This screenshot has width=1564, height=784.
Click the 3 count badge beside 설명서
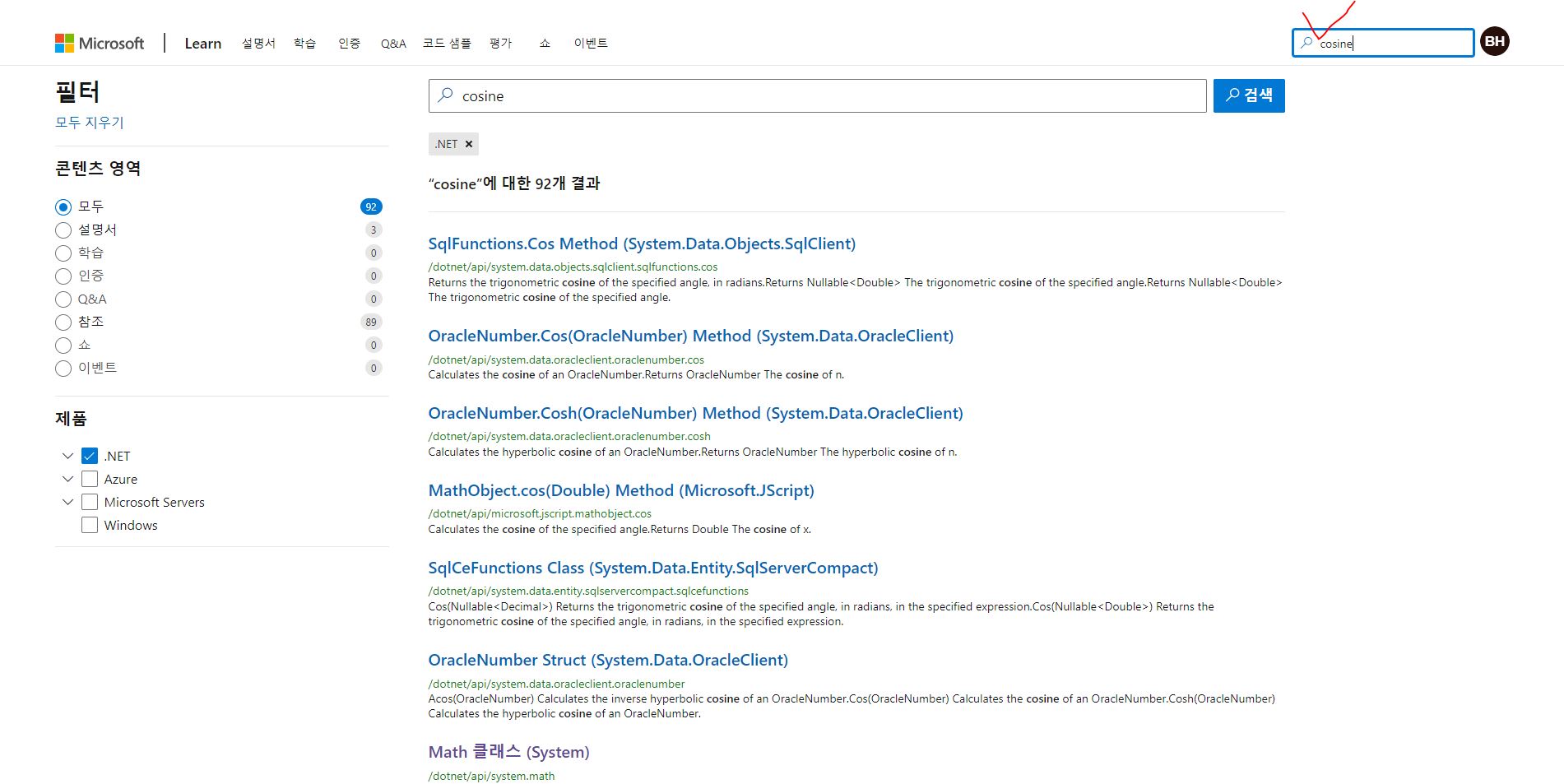pyautogui.click(x=374, y=230)
